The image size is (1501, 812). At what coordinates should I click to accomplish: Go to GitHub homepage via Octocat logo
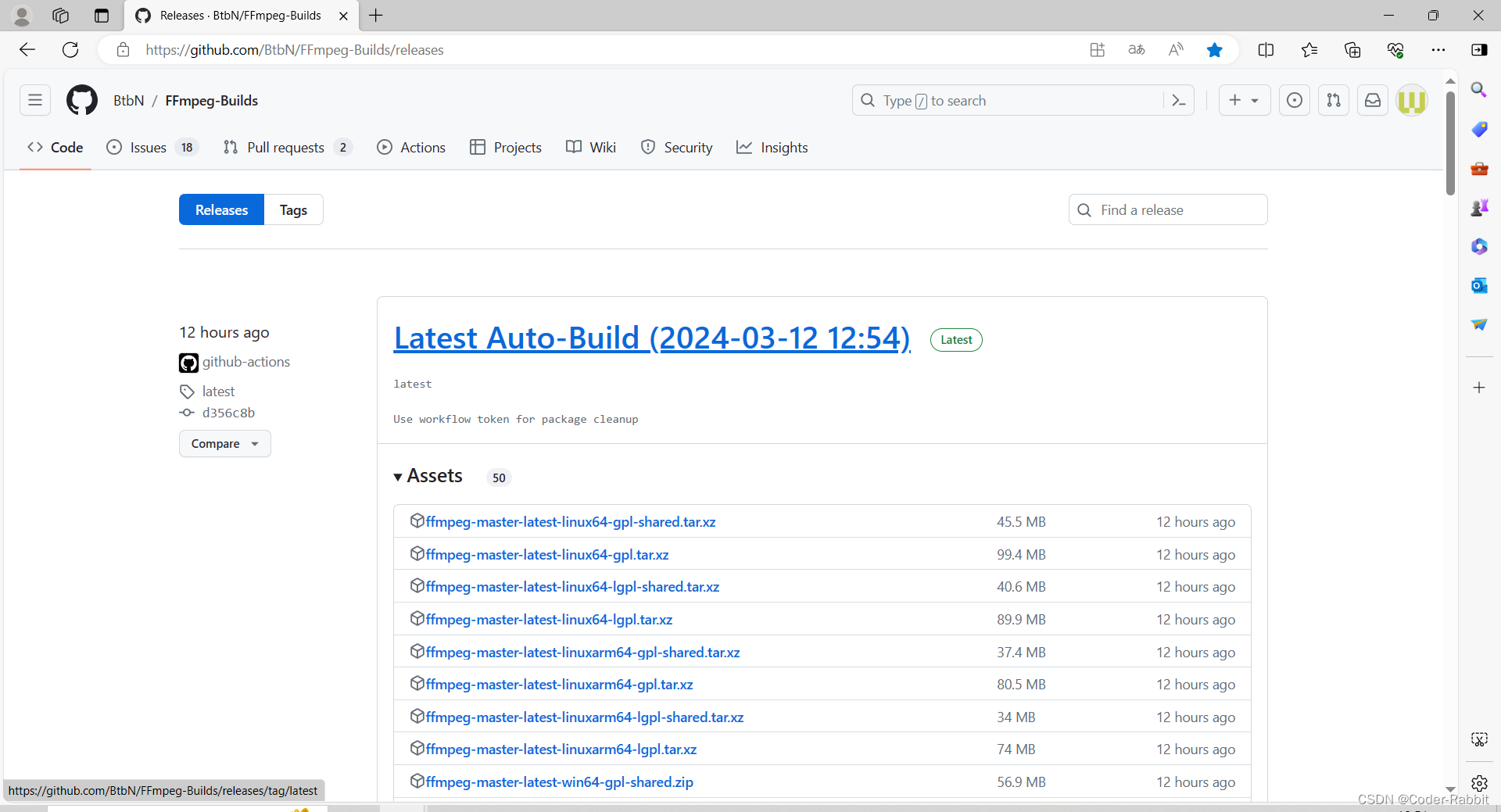tap(82, 100)
